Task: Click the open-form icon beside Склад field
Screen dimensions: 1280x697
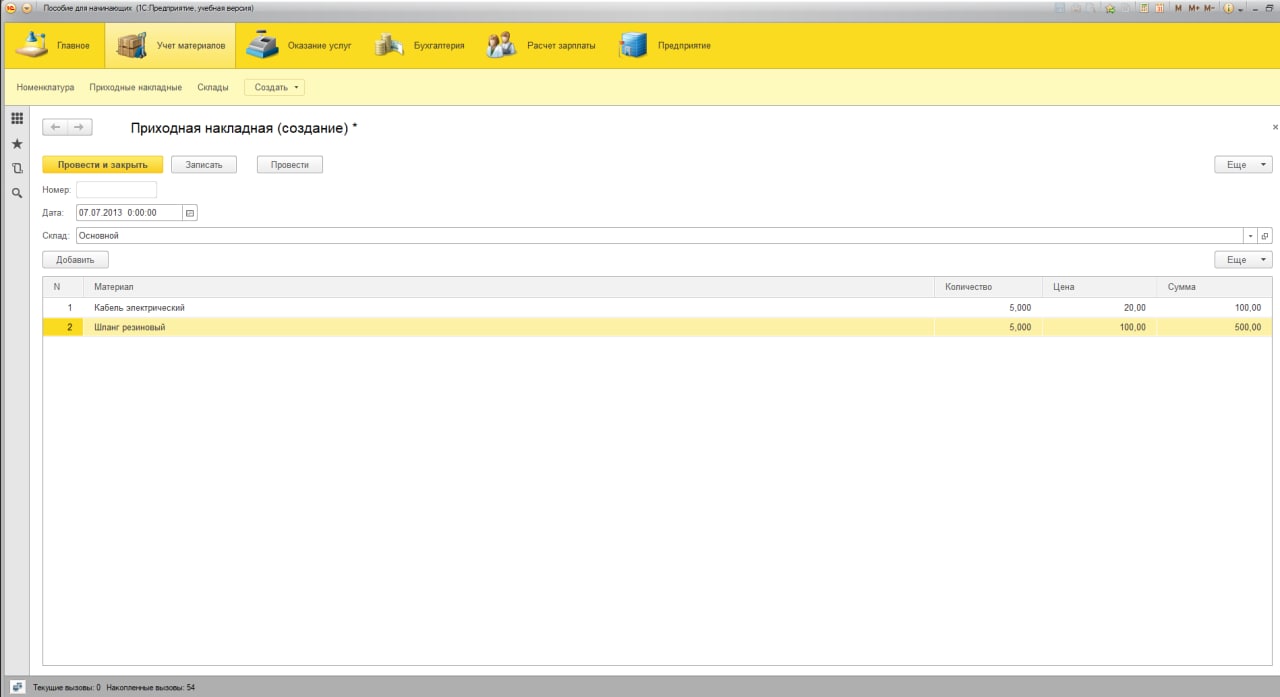Action: [1265, 236]
